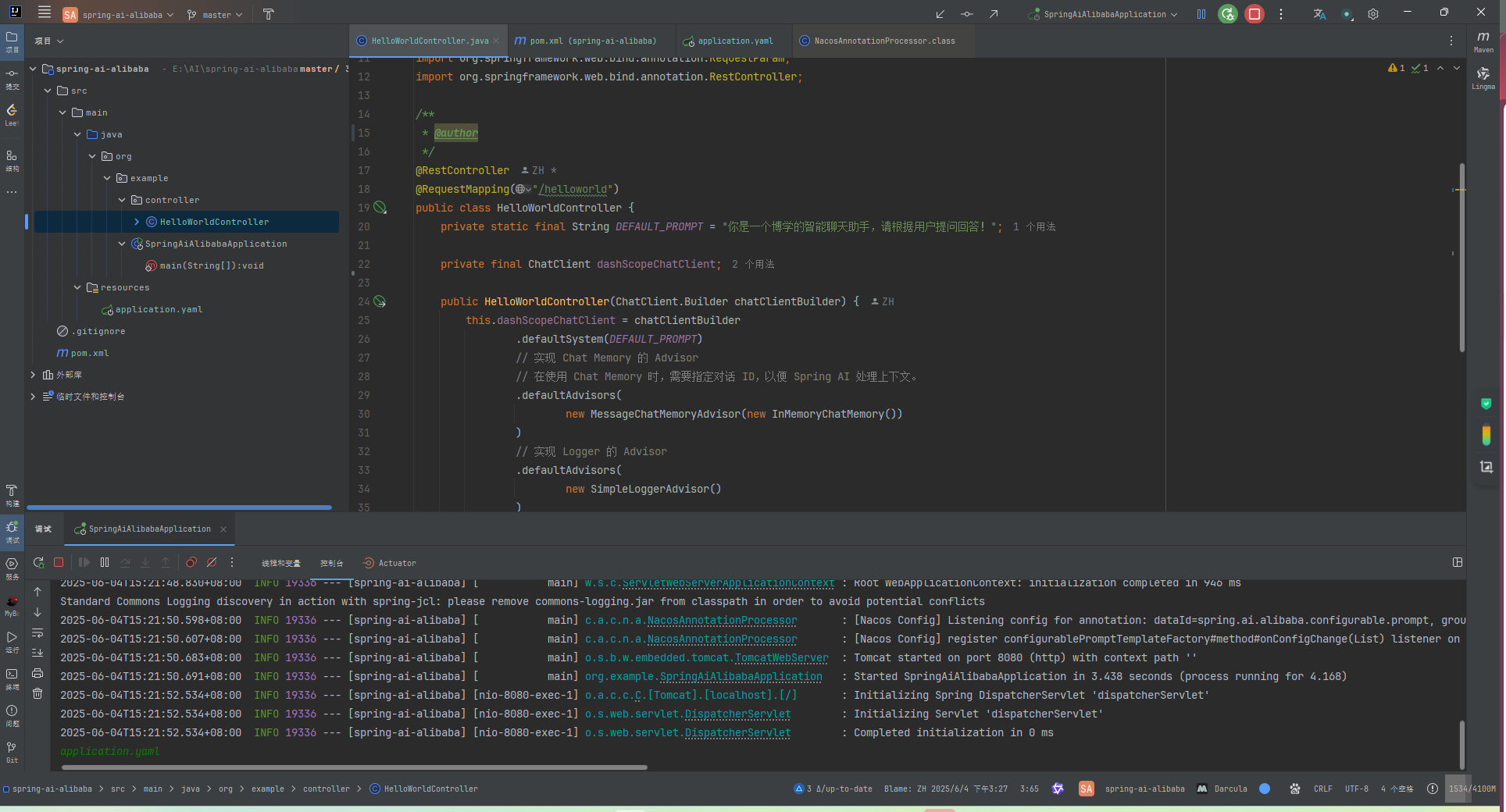The image size is (1506, 812).
Task: Open the Problems tool window
Action: click(12, 715)
